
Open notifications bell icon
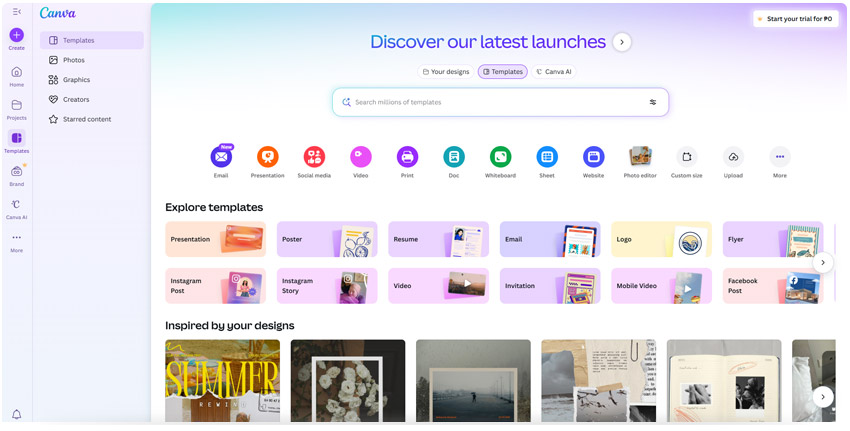coord(16,415)
